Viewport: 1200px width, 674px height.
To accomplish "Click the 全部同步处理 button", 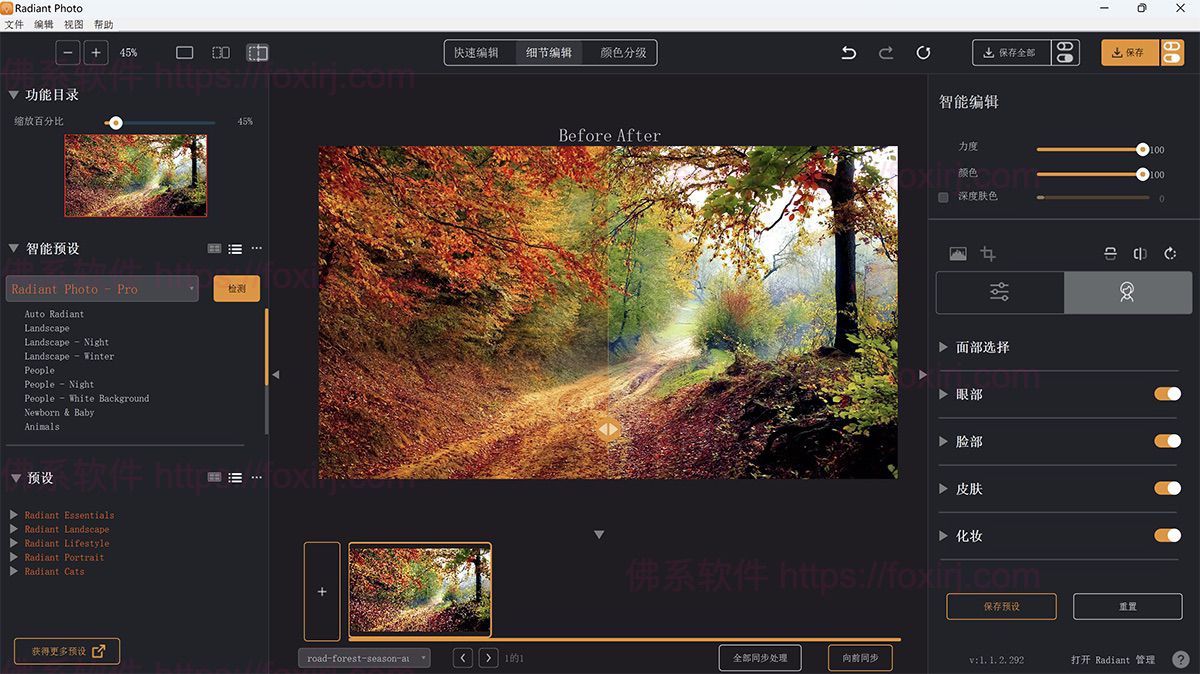I will click(x=758, y=657).
